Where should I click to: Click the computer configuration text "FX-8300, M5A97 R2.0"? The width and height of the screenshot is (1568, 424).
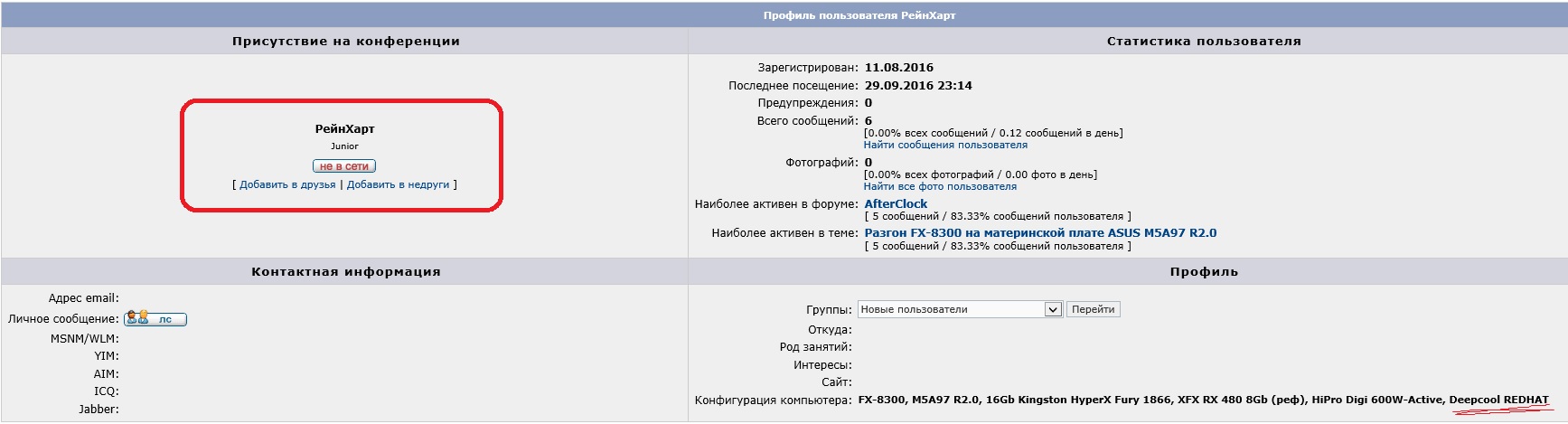[x=918, y=400]
